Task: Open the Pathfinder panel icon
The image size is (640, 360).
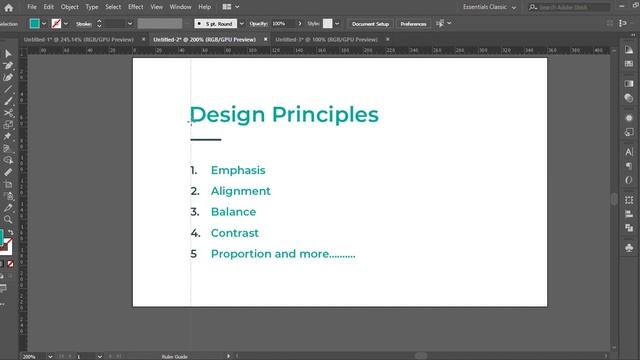Action: 629,228
